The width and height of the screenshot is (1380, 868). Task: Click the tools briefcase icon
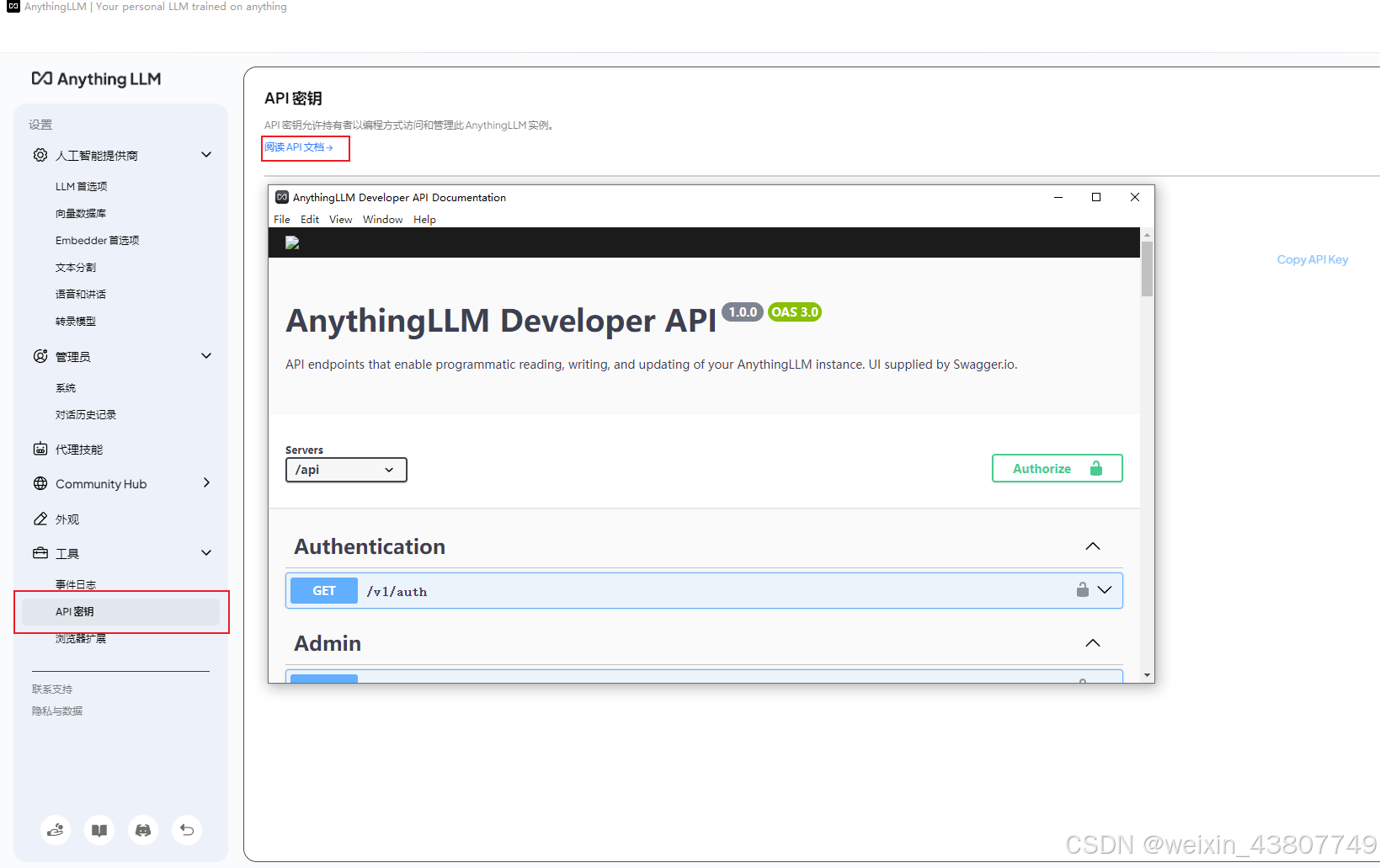tap(40, 553)
